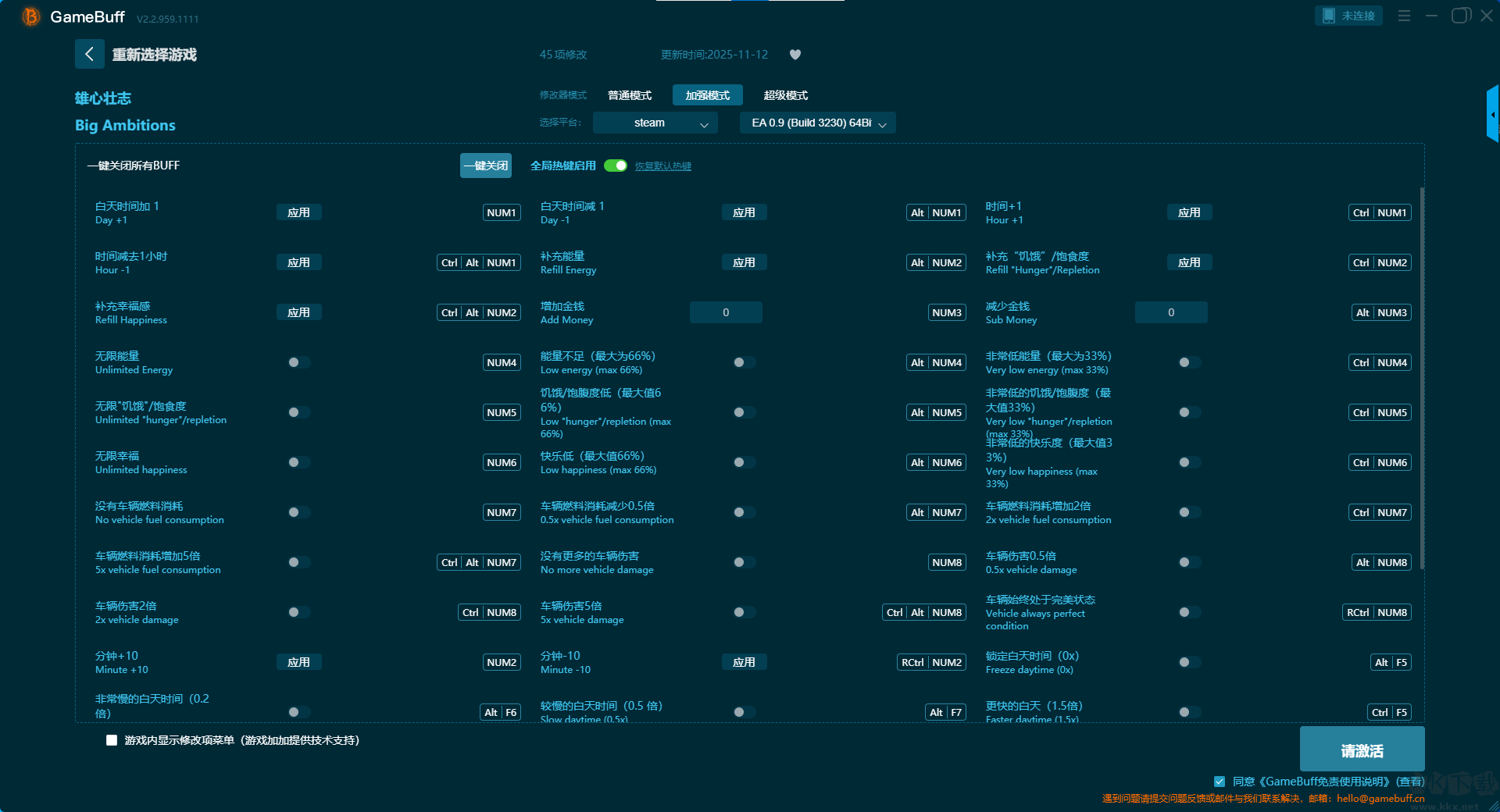Viewport: 1500px width, 812px height.
Task: Toggle Slow daytime (0.5x) switch
Action: pos(744,712)
